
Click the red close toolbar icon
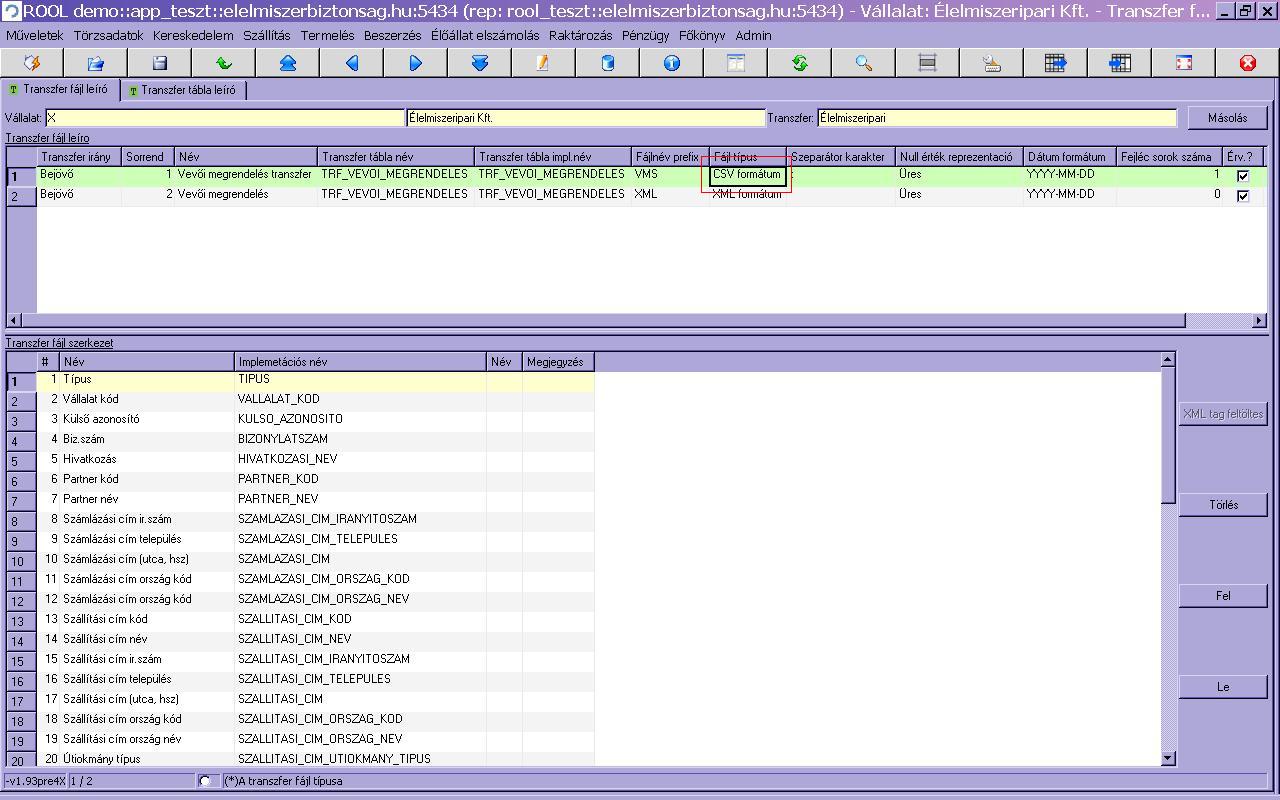tap(1248, 63)
